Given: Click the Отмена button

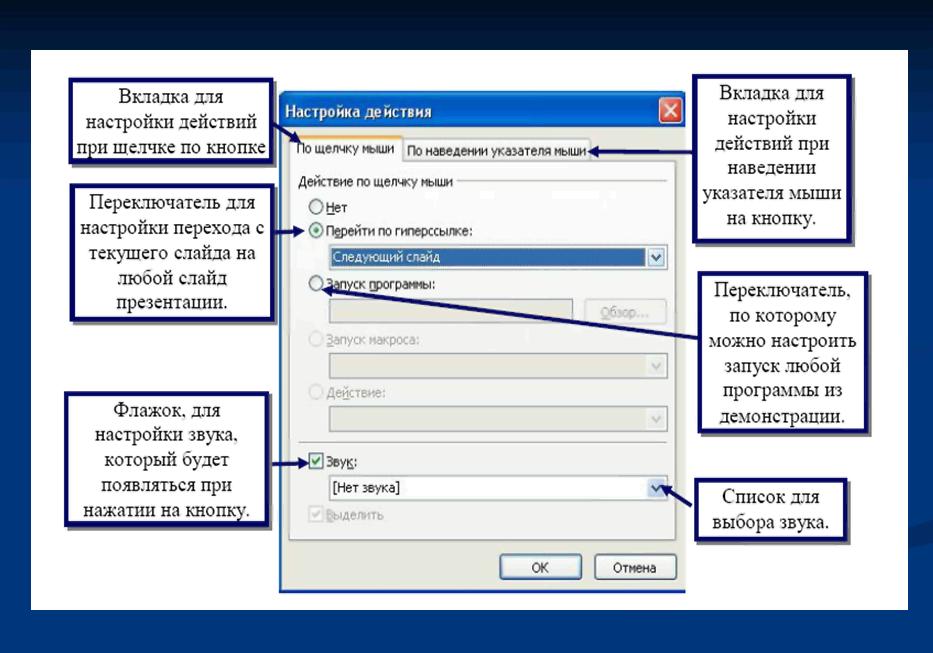Looking at the screenshot, I should pyautogui.click(x=635, y=567).
